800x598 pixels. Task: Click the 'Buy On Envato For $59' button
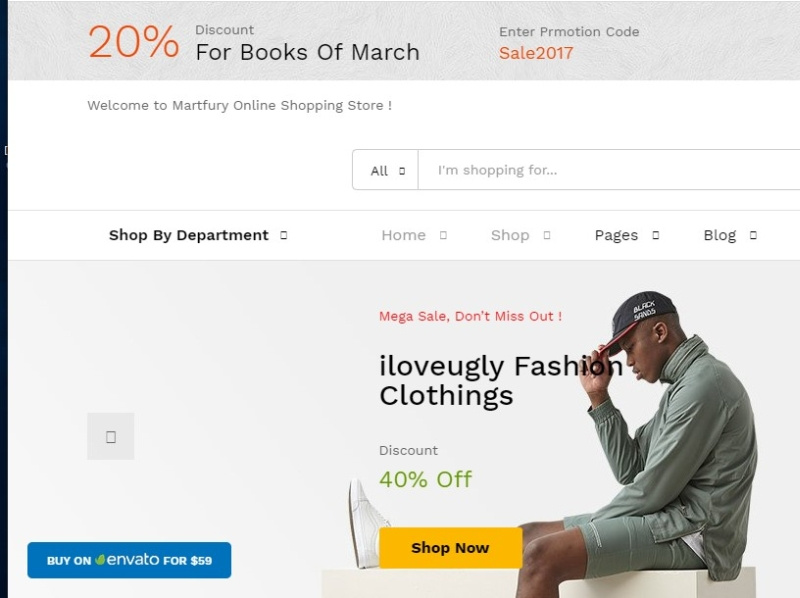tap(129, 561)
